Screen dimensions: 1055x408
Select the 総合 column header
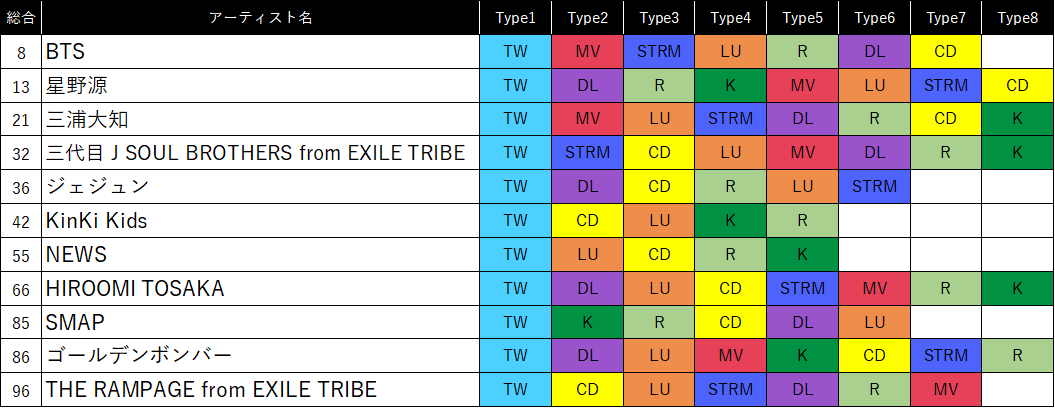(21, 18)
